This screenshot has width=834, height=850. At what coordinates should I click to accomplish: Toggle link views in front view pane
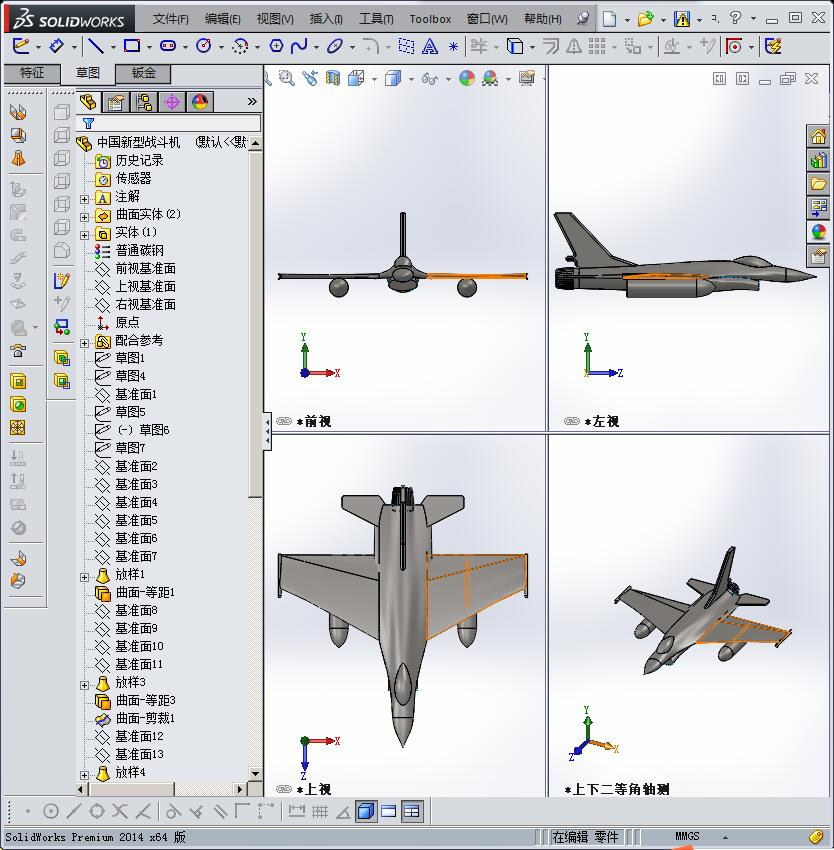284,421
